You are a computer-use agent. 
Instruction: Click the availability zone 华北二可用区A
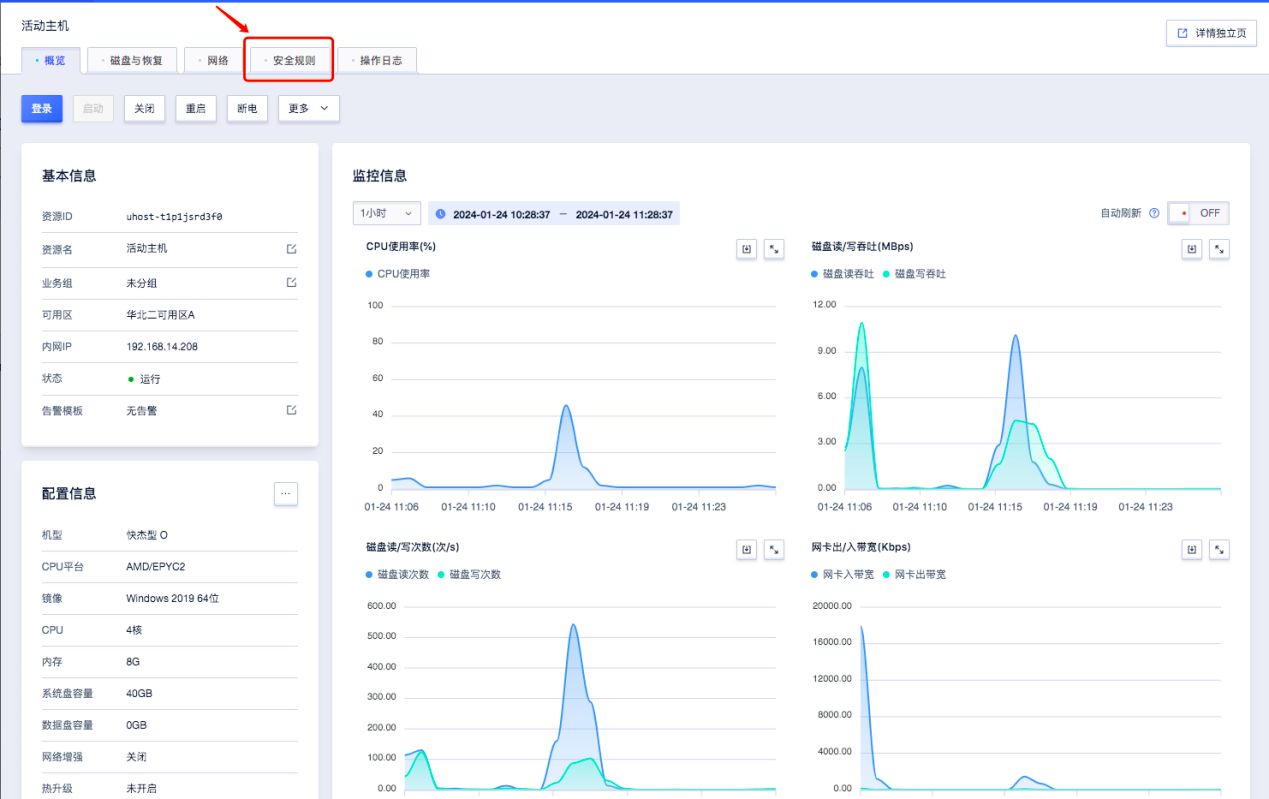tap(160, 314)
